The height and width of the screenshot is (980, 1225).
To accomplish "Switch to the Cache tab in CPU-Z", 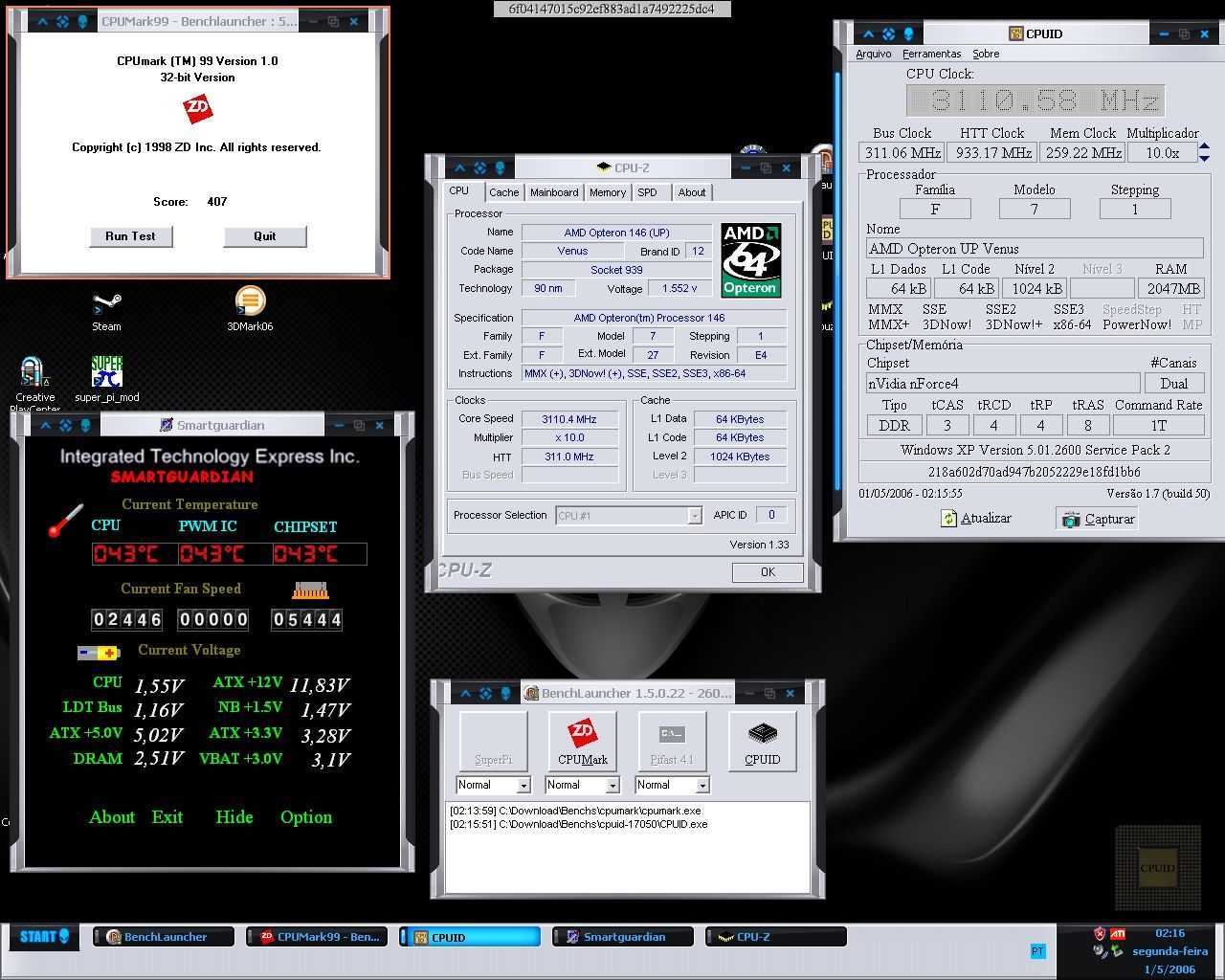I will 504,192.
